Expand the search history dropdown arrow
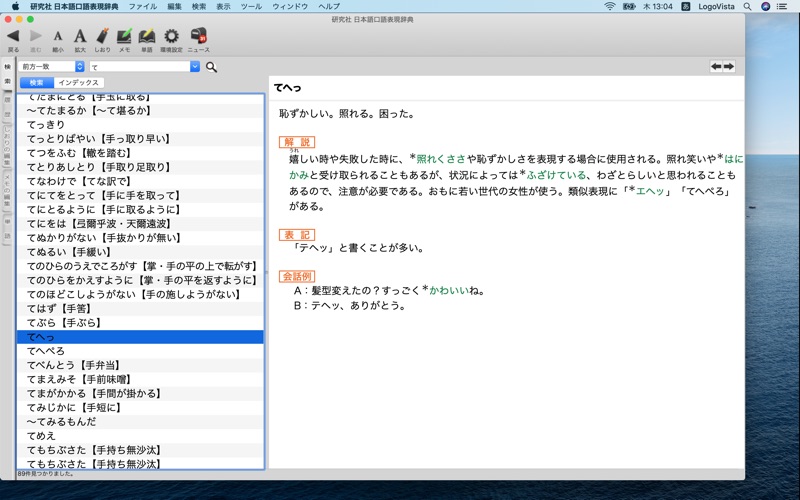The width and height of the screenshot is (800, 500). [195, 66]
